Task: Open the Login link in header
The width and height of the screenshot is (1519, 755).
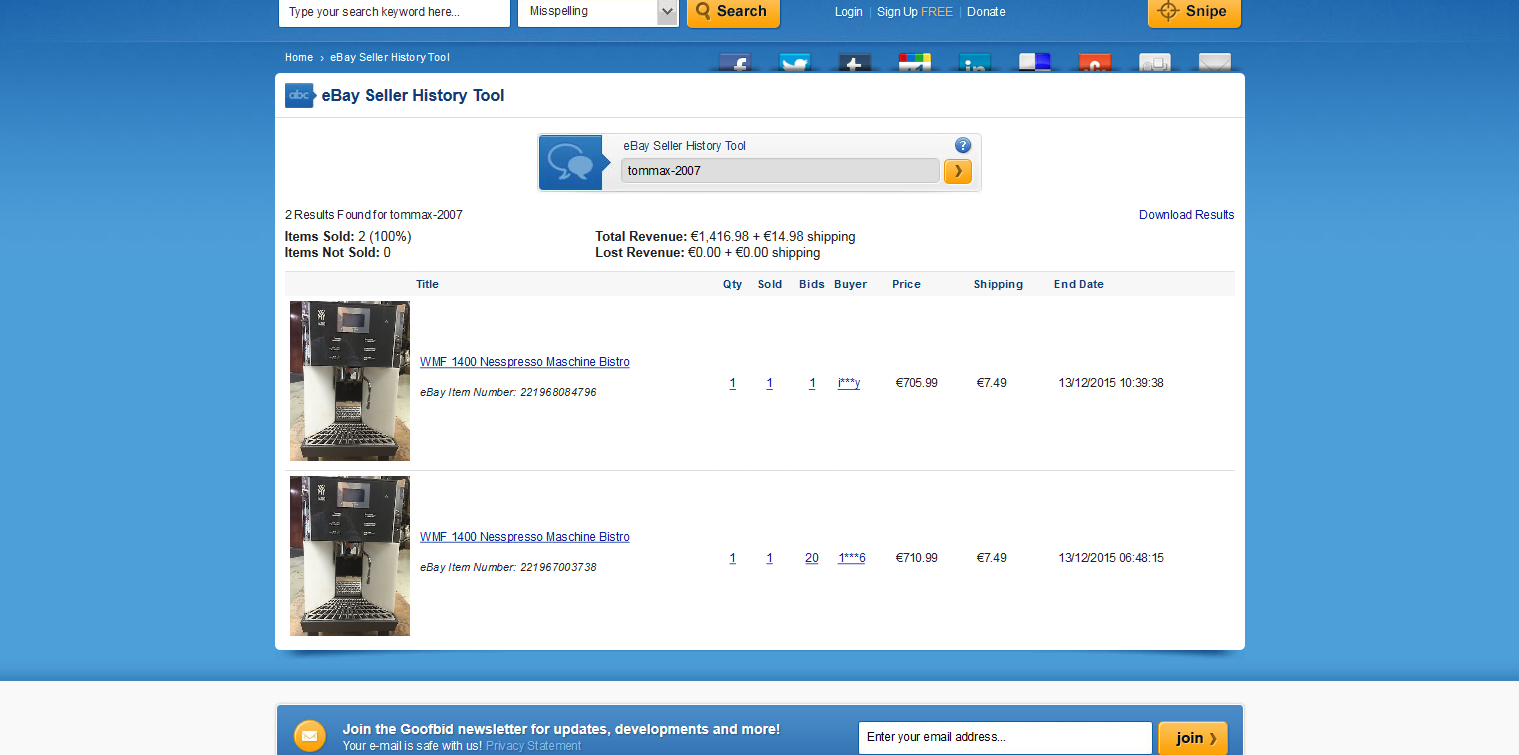Action: pos(848,12)
